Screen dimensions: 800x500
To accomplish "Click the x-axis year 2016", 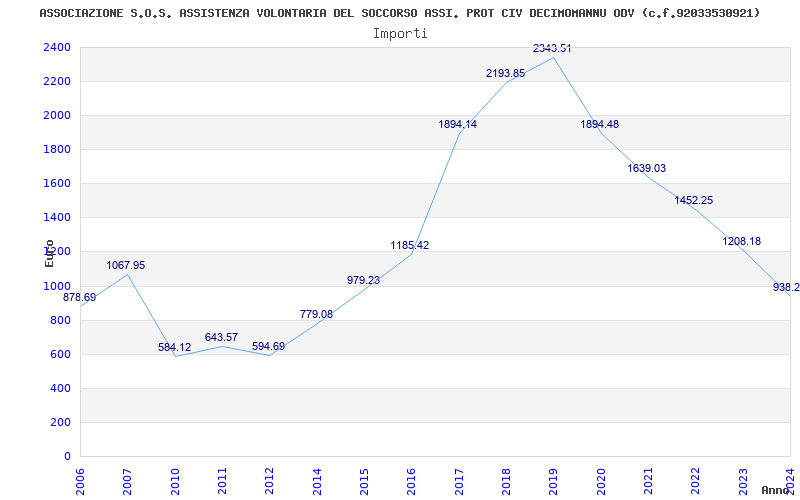I will [x=412, y=482].
